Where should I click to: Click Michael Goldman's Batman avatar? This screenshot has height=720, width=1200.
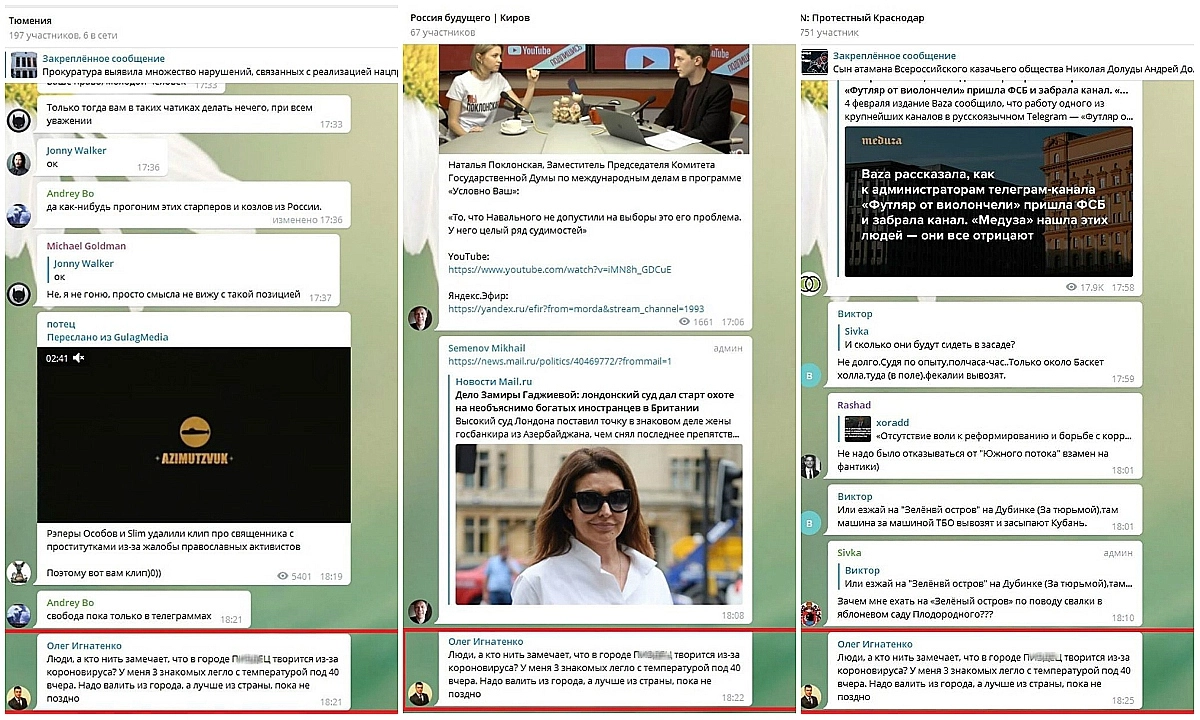tap(18, 293)
